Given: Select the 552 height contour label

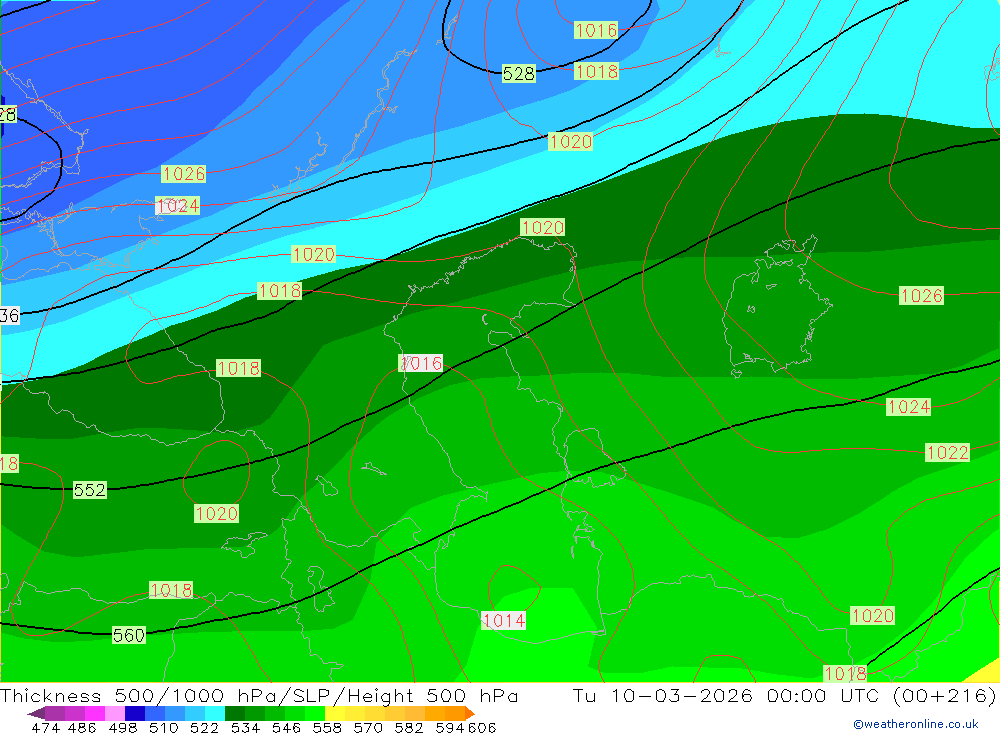Looking at the screenshot, I should pyautogui.click(x=89, y=490).
